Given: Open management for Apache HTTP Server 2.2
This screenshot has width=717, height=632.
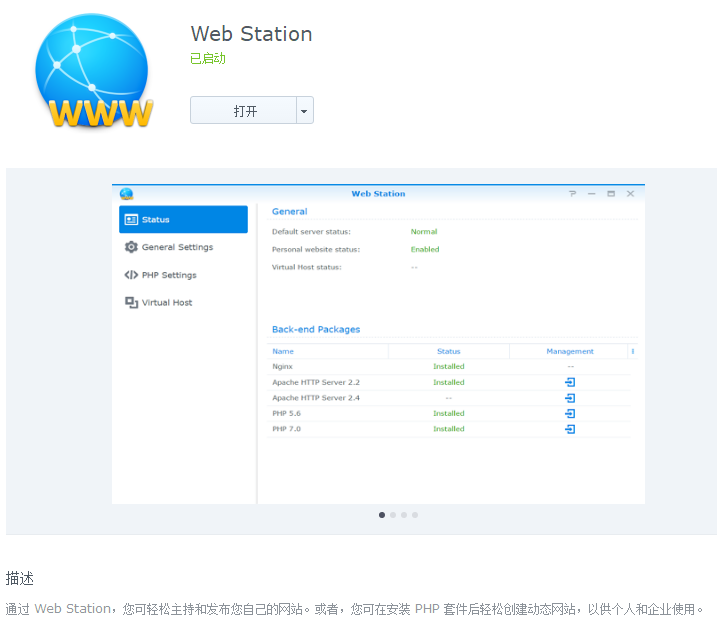Looking at the screenshot, I should pyautogui.click(x=570, y=382).
